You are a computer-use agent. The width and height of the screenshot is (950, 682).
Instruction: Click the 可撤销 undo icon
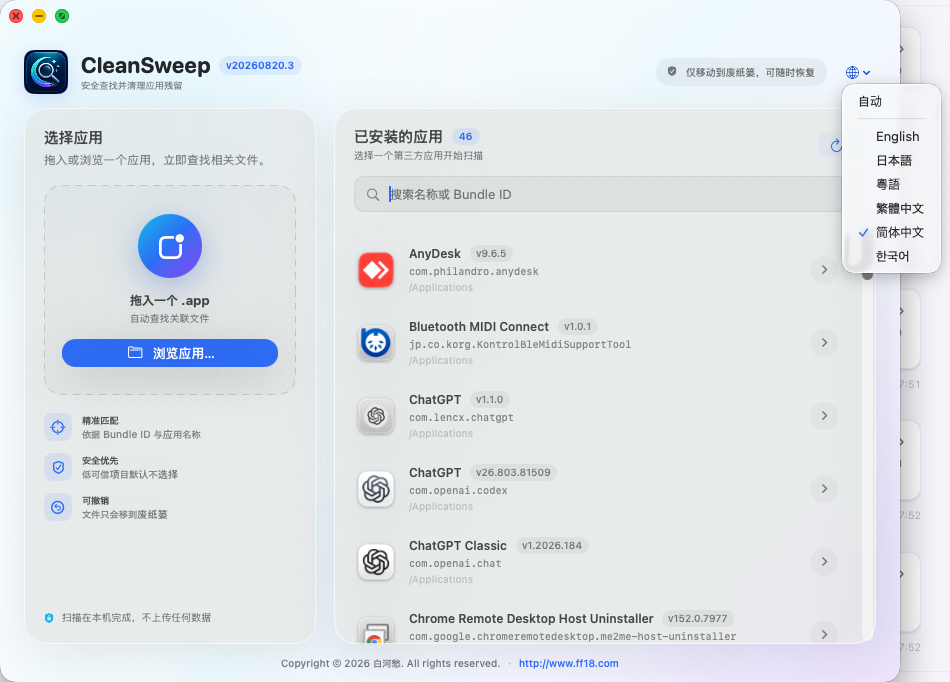(58, 507)
